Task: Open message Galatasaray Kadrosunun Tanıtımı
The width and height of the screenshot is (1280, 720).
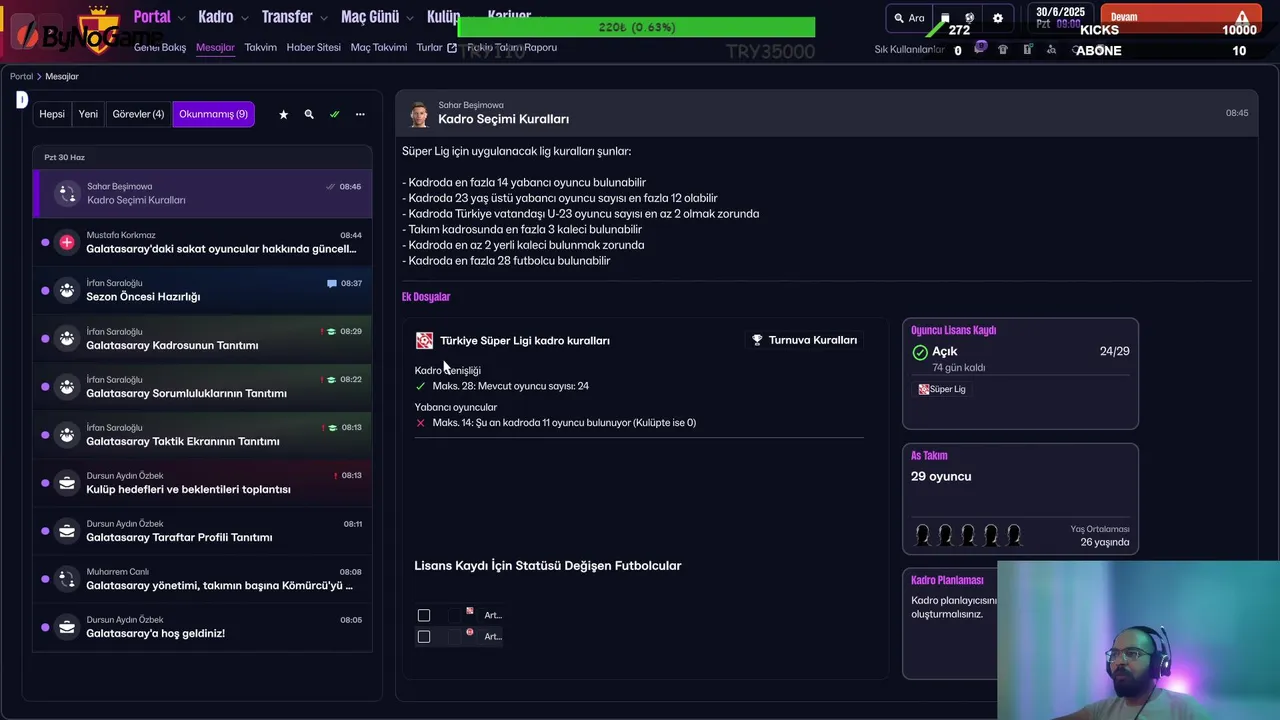Action: [x=202, y=338]
